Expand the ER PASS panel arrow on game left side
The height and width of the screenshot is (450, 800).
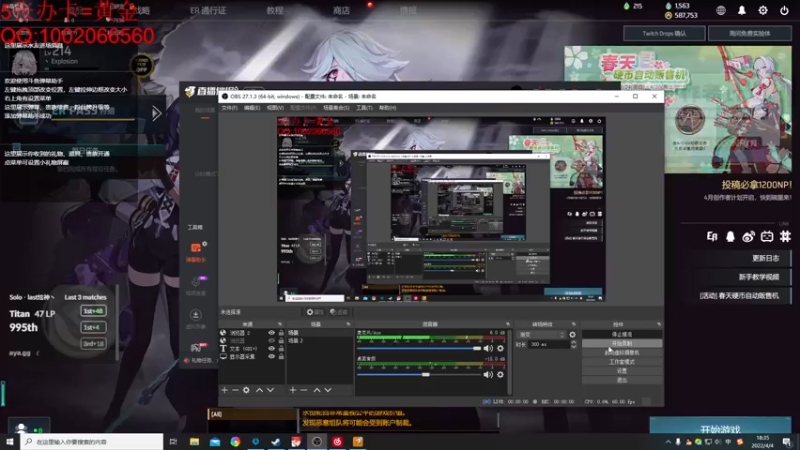tap(157, 113)
